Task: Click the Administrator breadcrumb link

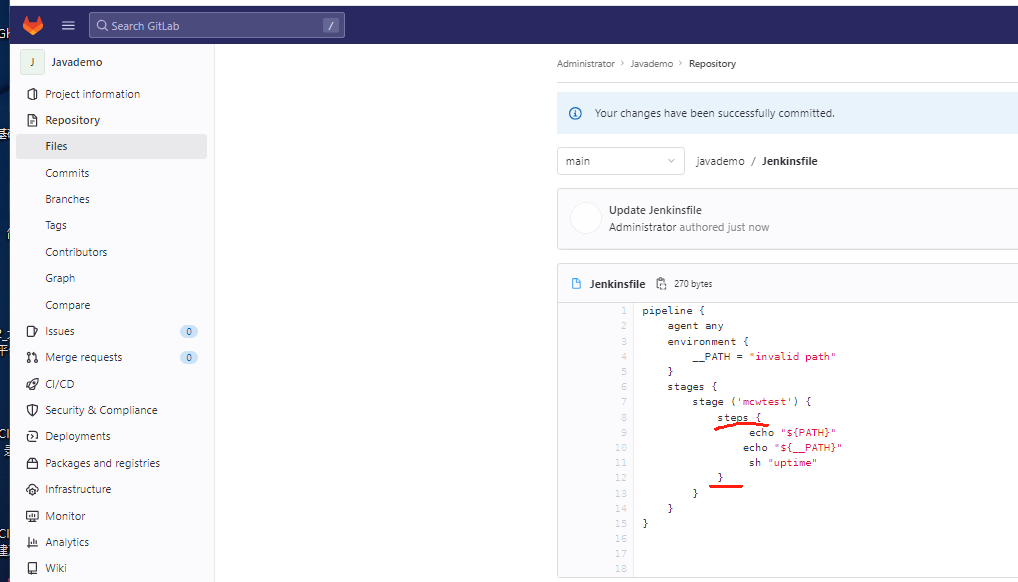Action: point(586,64)
